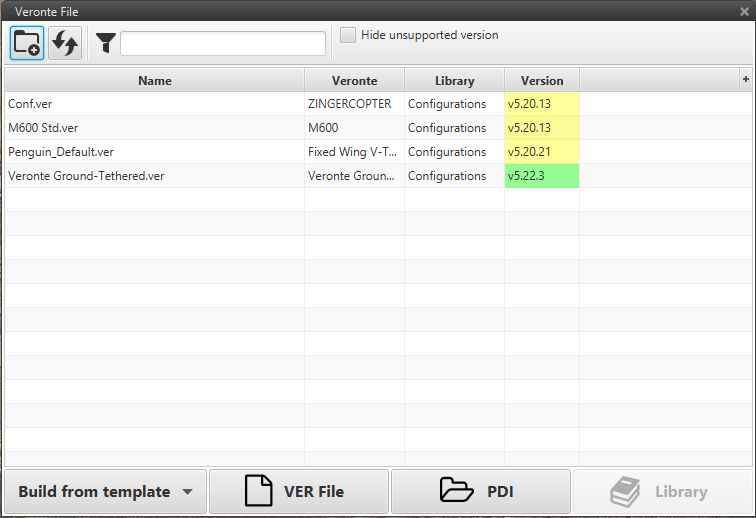
Task: Click the add folder icon
Action: tap(27, 43)
